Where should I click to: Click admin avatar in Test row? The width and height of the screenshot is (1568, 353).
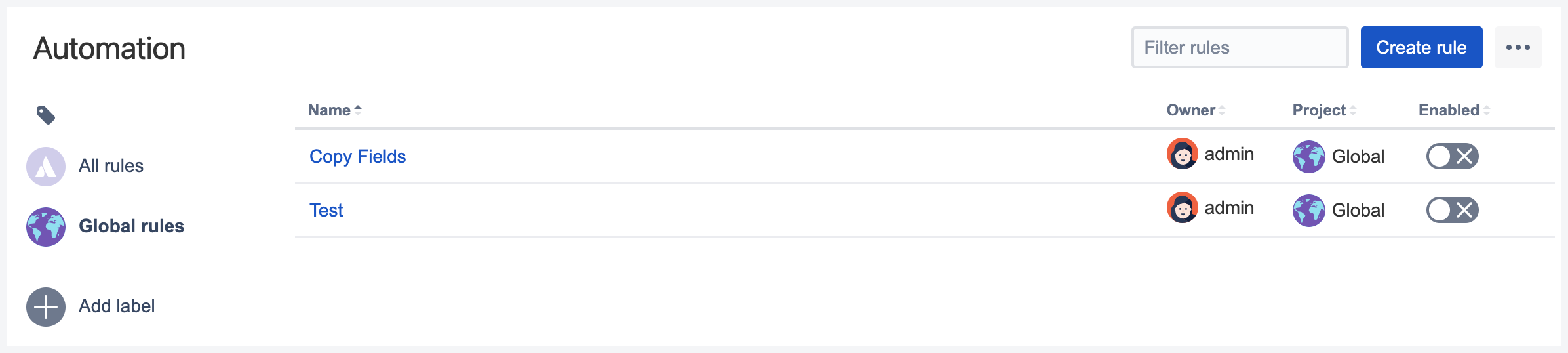tap(1183, 207)
